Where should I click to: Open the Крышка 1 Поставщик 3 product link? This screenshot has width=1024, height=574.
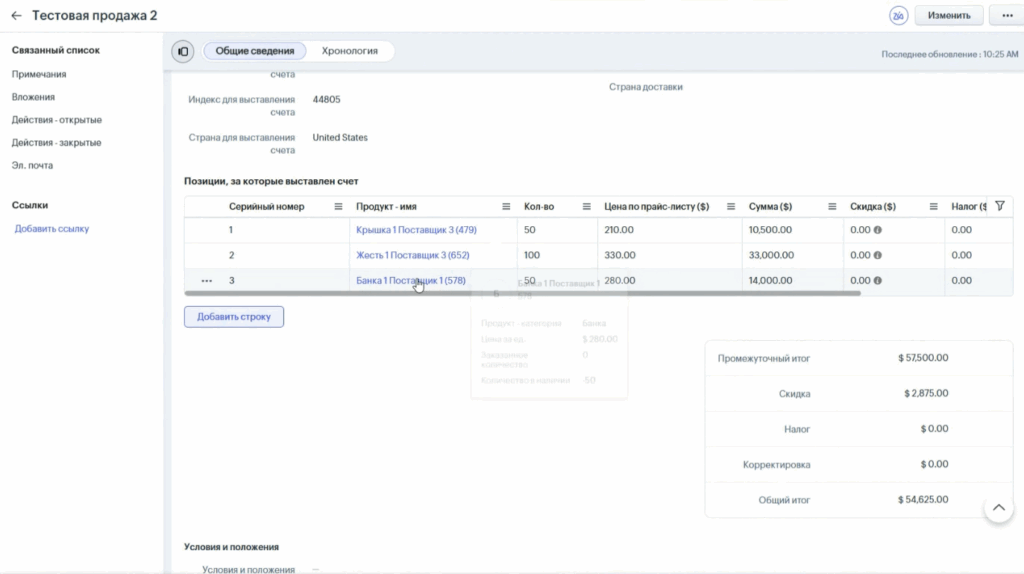[x=416, y=230]
